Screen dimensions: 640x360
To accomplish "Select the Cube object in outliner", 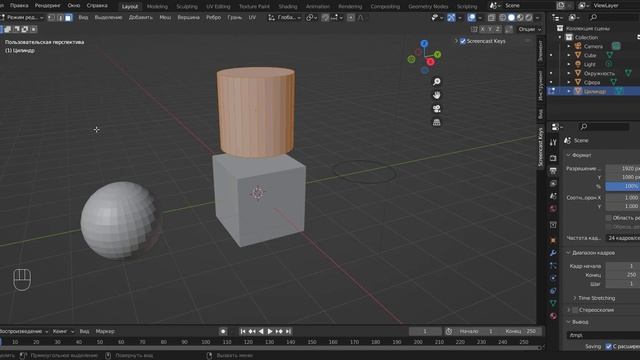I will click(x=590, y=56).
